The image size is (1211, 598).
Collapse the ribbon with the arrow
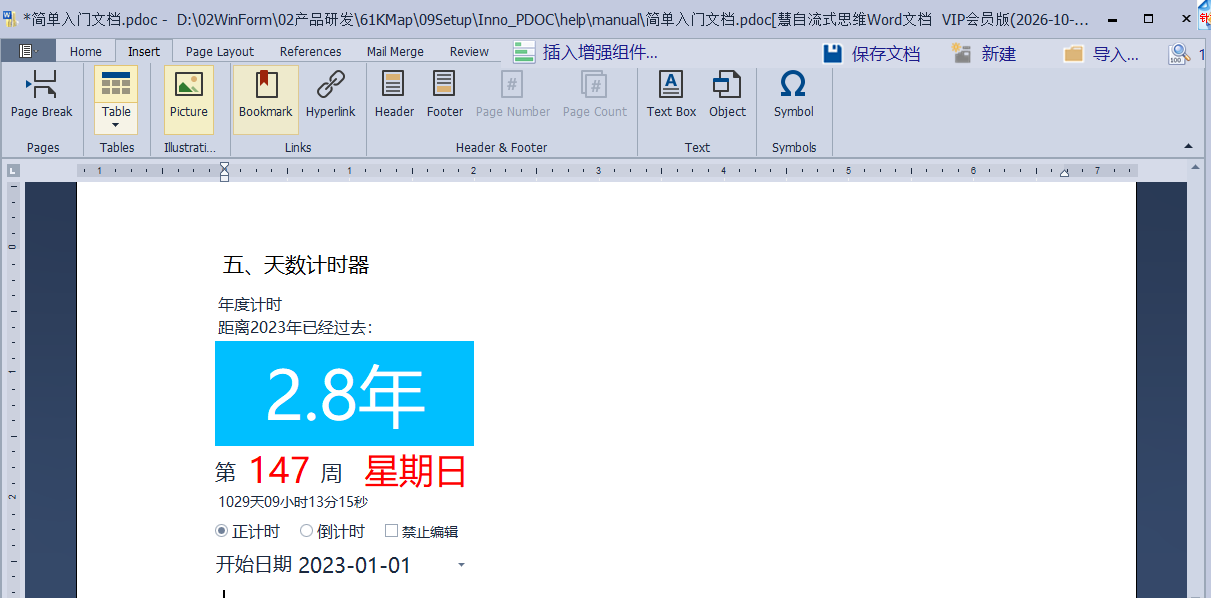coord(1190,144)
